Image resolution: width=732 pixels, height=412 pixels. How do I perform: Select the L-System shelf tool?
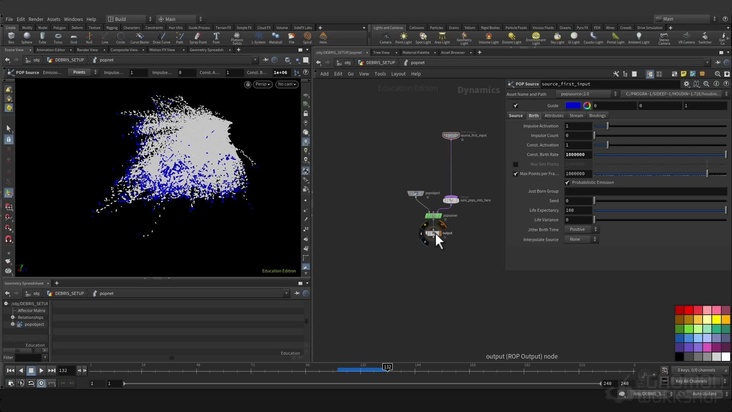(259, 37)
